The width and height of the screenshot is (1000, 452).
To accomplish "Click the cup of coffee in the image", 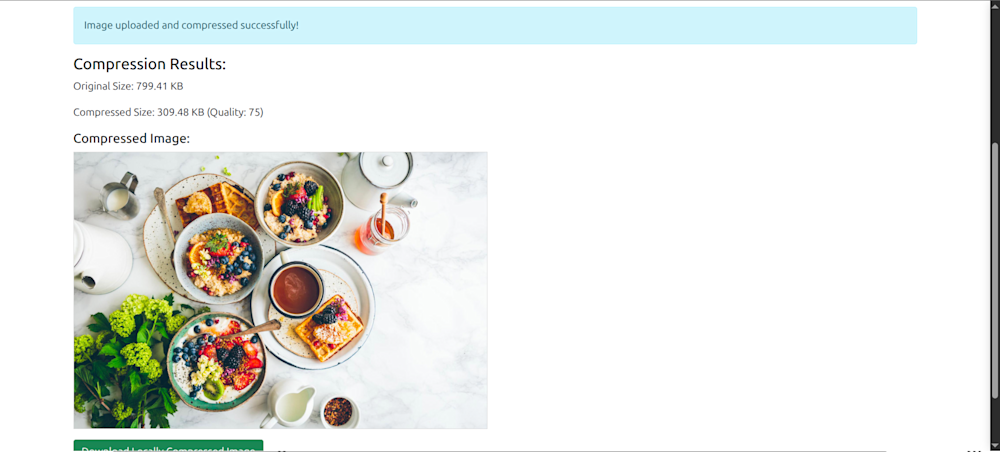I will (295, 289).
